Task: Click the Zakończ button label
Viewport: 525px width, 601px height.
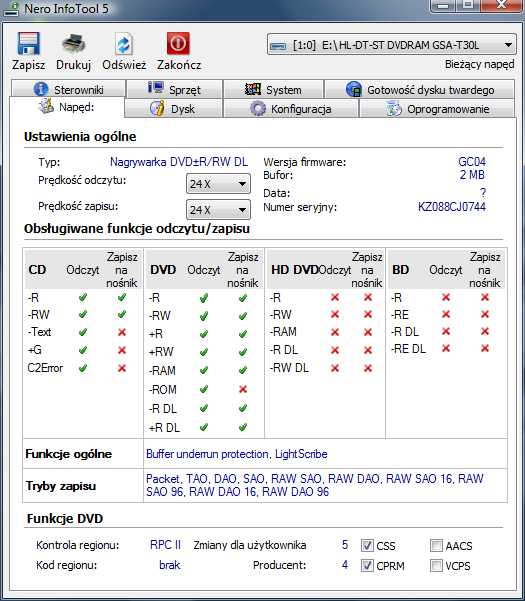Action: pos(179,65)
